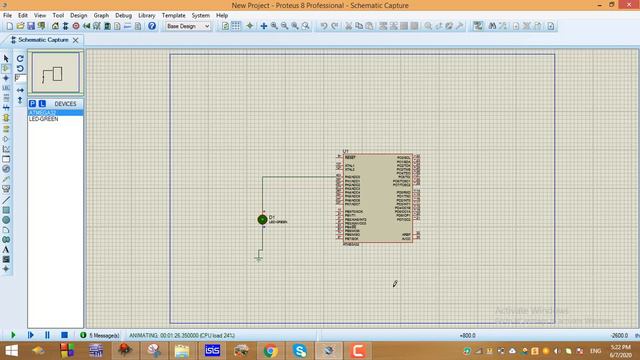This screenshot has width=640, height=360.
Task: Click the Play simulation button
Action: point(13,335)
